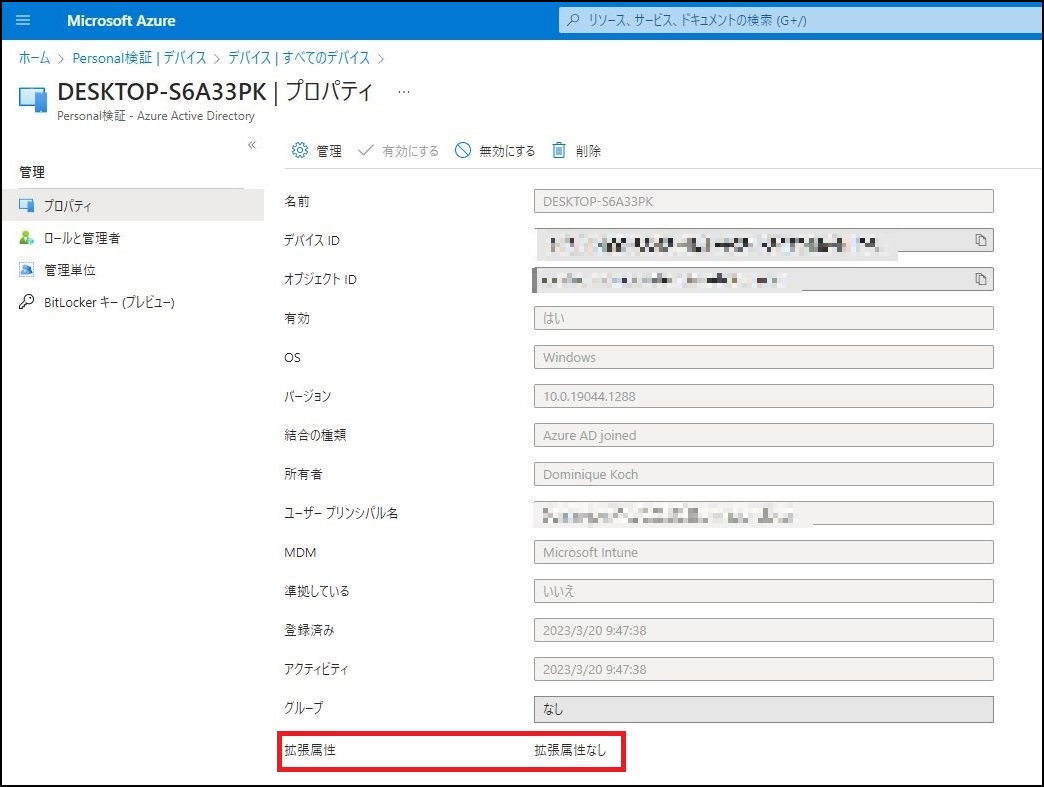This screenshot has width=1044, height=787.
Task: Click the 削除 toolbar button
Action: tap(577, 150)
